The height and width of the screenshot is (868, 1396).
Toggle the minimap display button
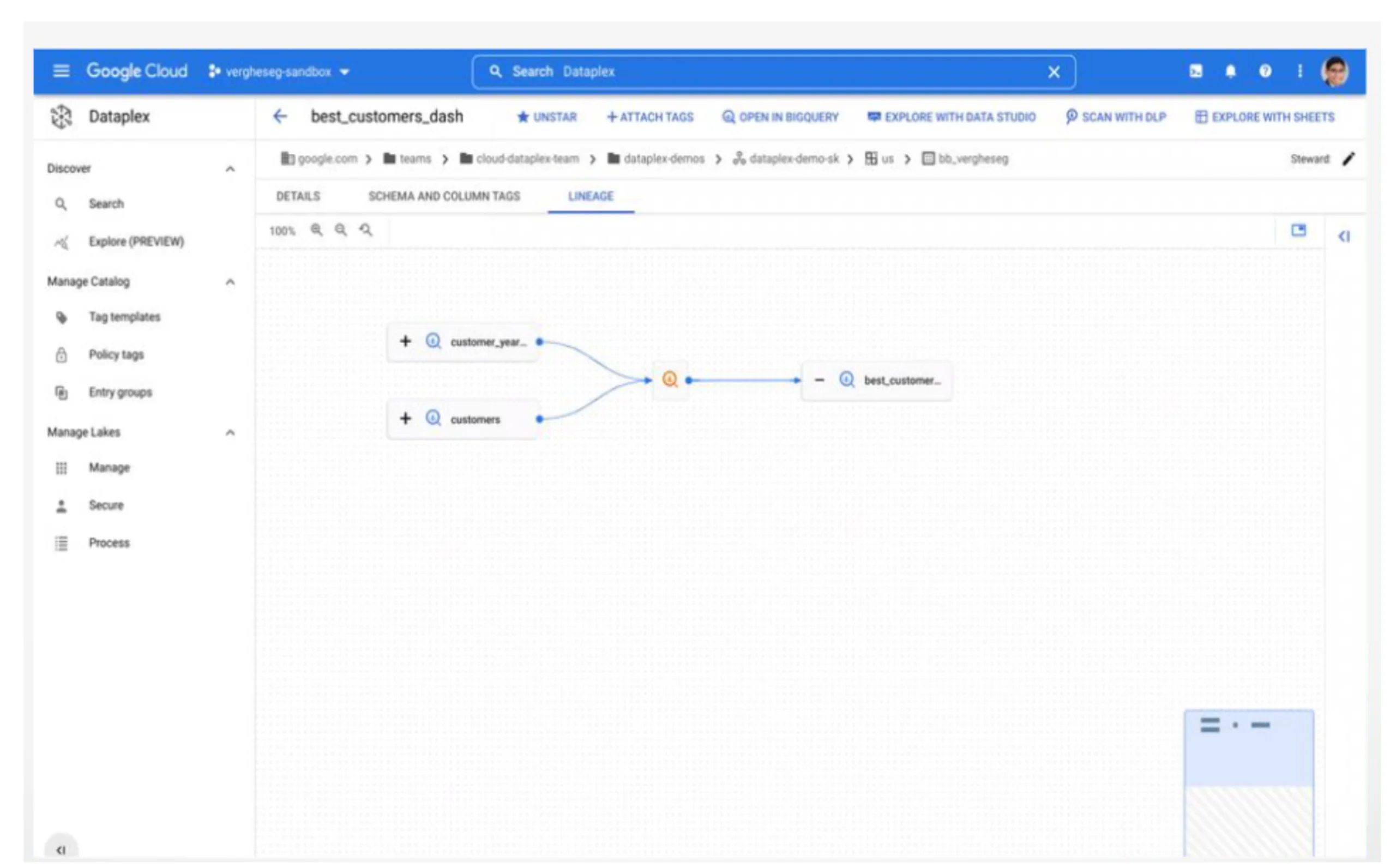(x=1298, y=231)
